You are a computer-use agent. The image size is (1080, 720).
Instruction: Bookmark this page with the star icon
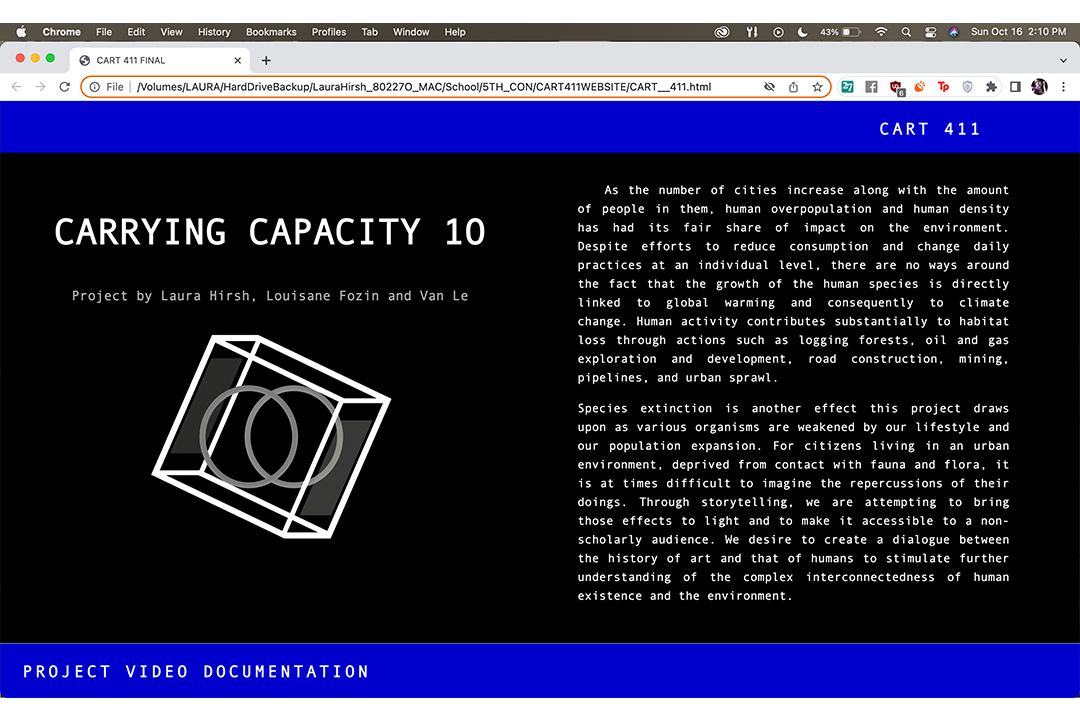[817, 87]
